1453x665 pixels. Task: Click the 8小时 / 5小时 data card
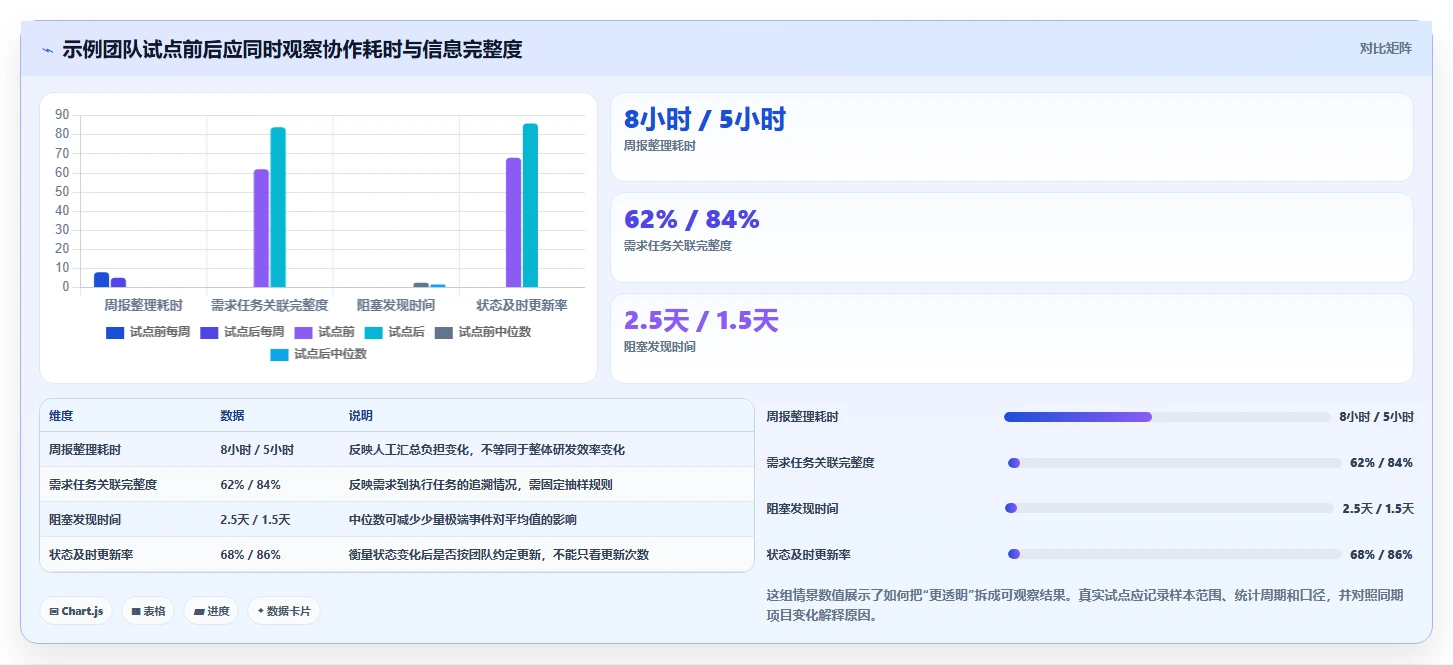[1011, 137]
